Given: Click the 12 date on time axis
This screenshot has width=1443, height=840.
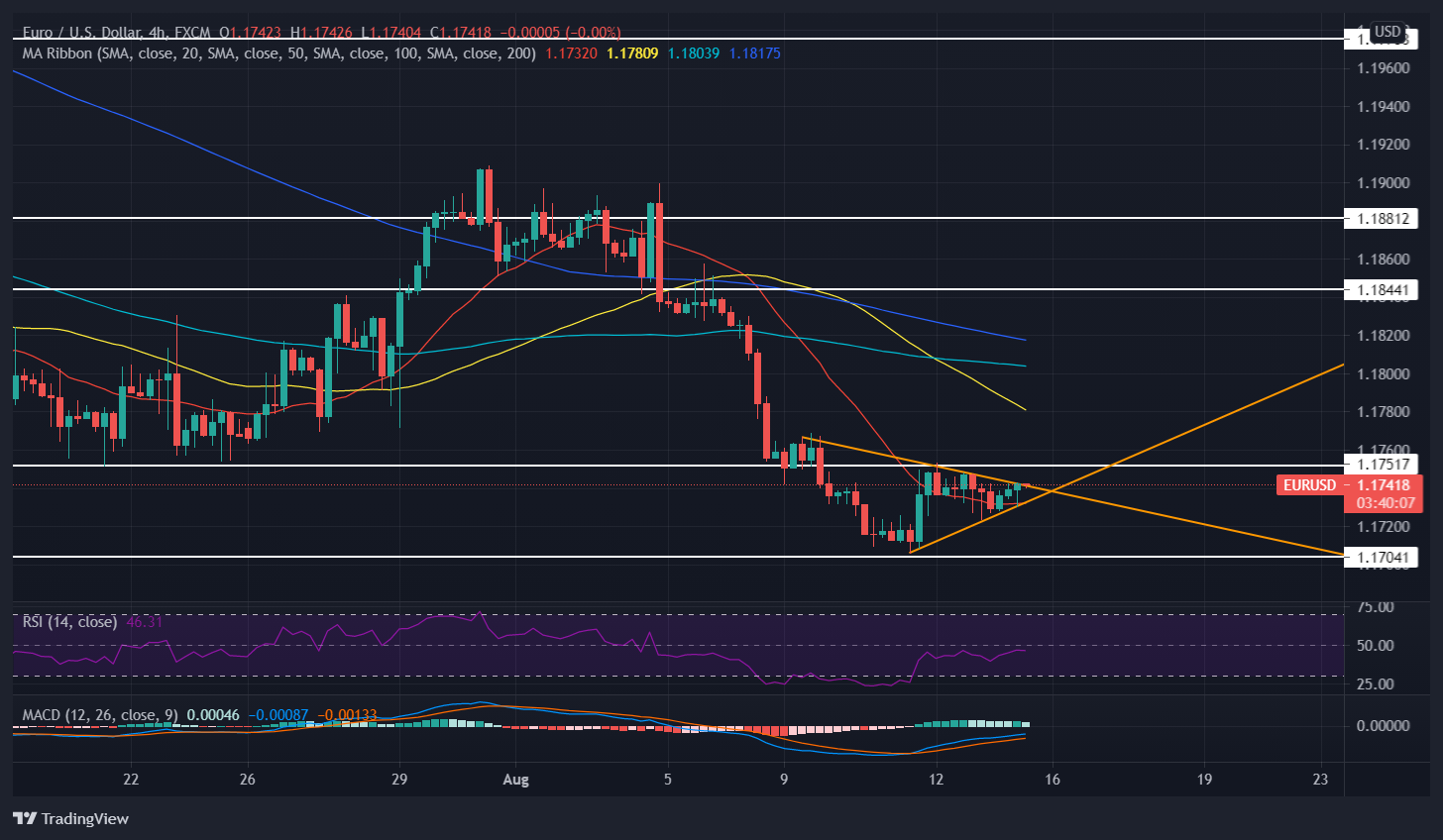Looking at the screenshot, I should click(x=935, y=780).
